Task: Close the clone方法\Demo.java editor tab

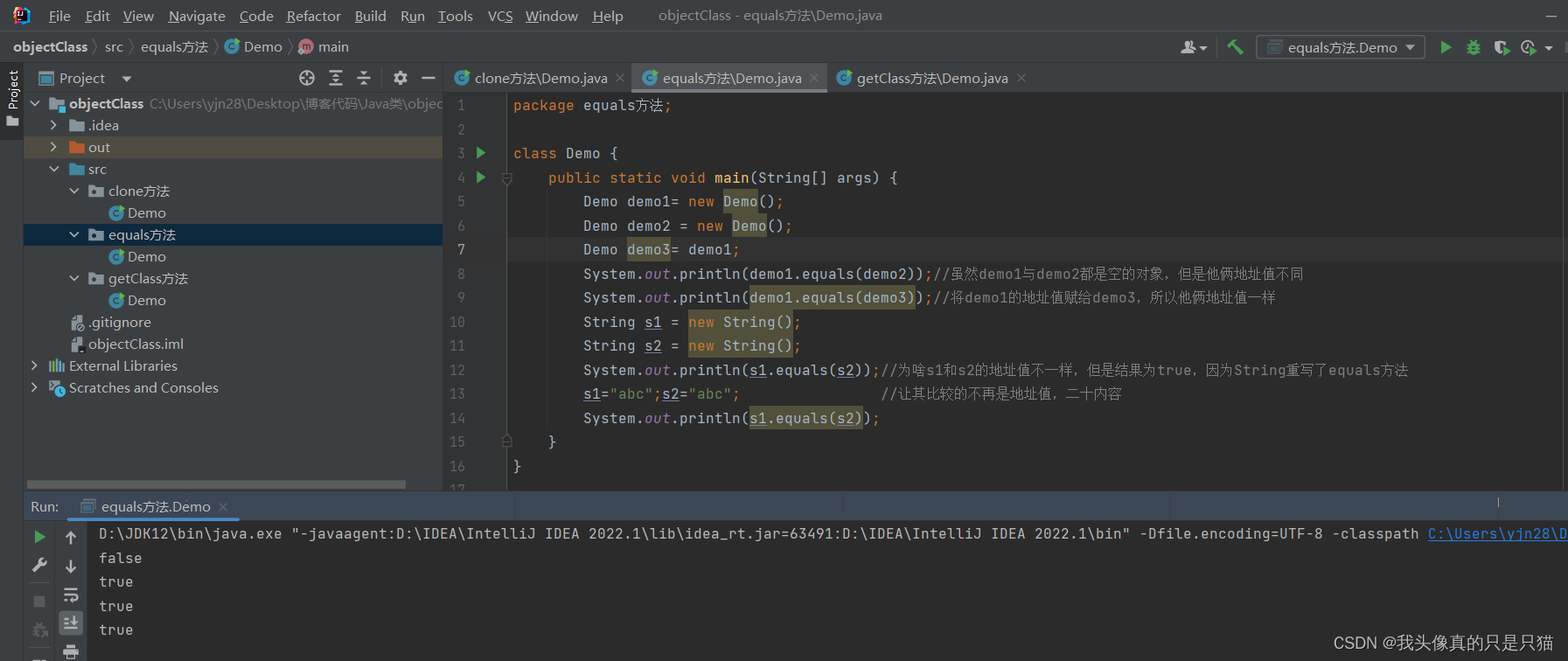Action: tap(620, 78)
